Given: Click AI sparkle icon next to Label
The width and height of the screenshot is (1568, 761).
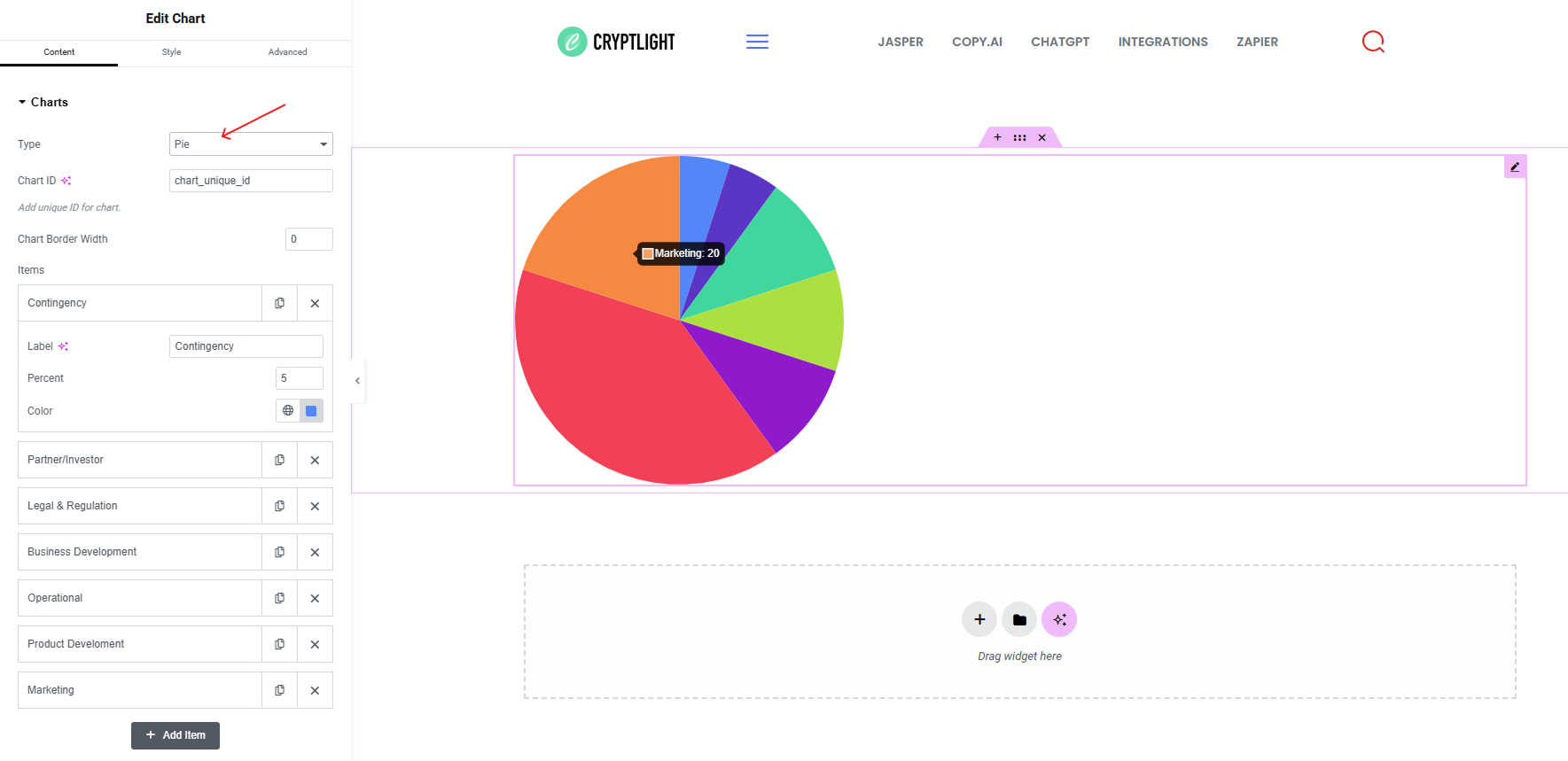Looking at the screenshot, I should [x=63, y=346].
